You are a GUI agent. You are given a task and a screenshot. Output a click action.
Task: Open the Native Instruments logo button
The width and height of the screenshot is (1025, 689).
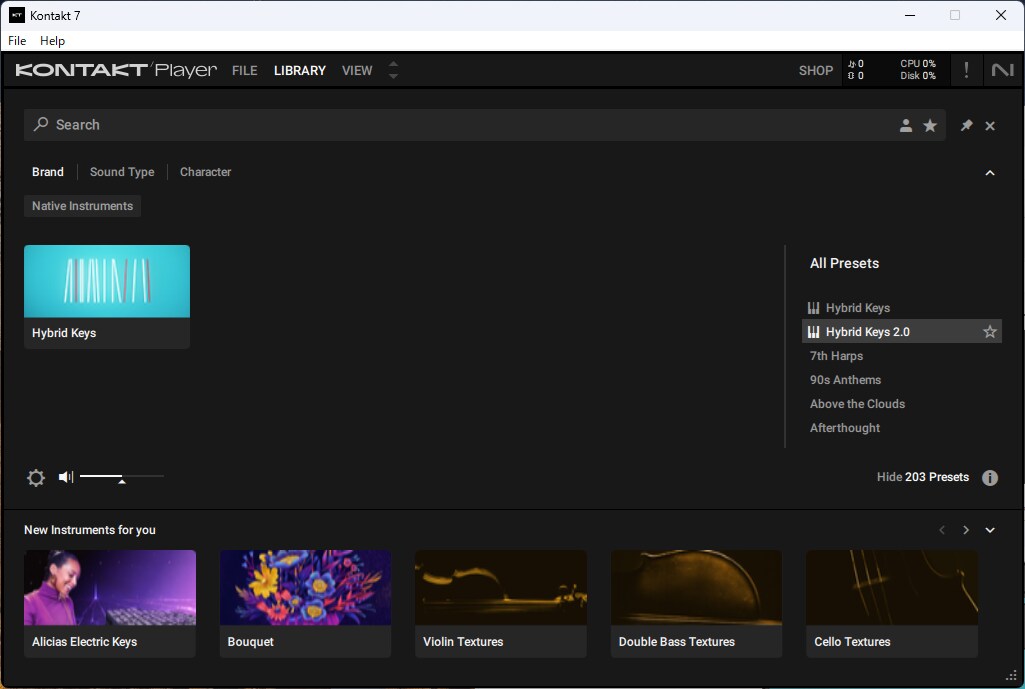1002,70
